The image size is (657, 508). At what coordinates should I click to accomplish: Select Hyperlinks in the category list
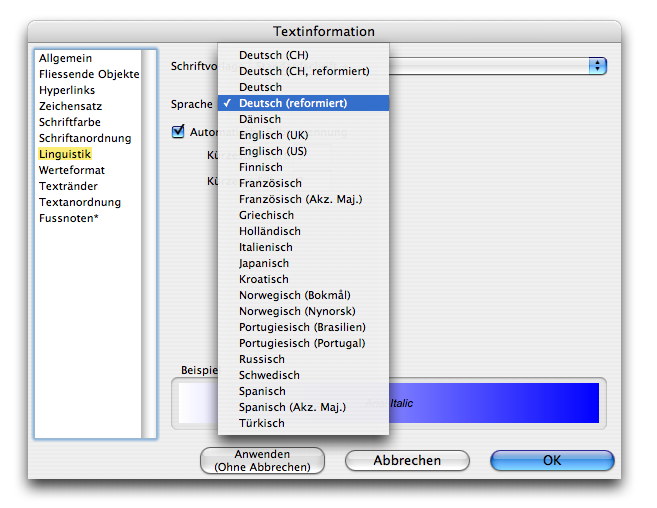pyautogui.click(x=67, y=90)
